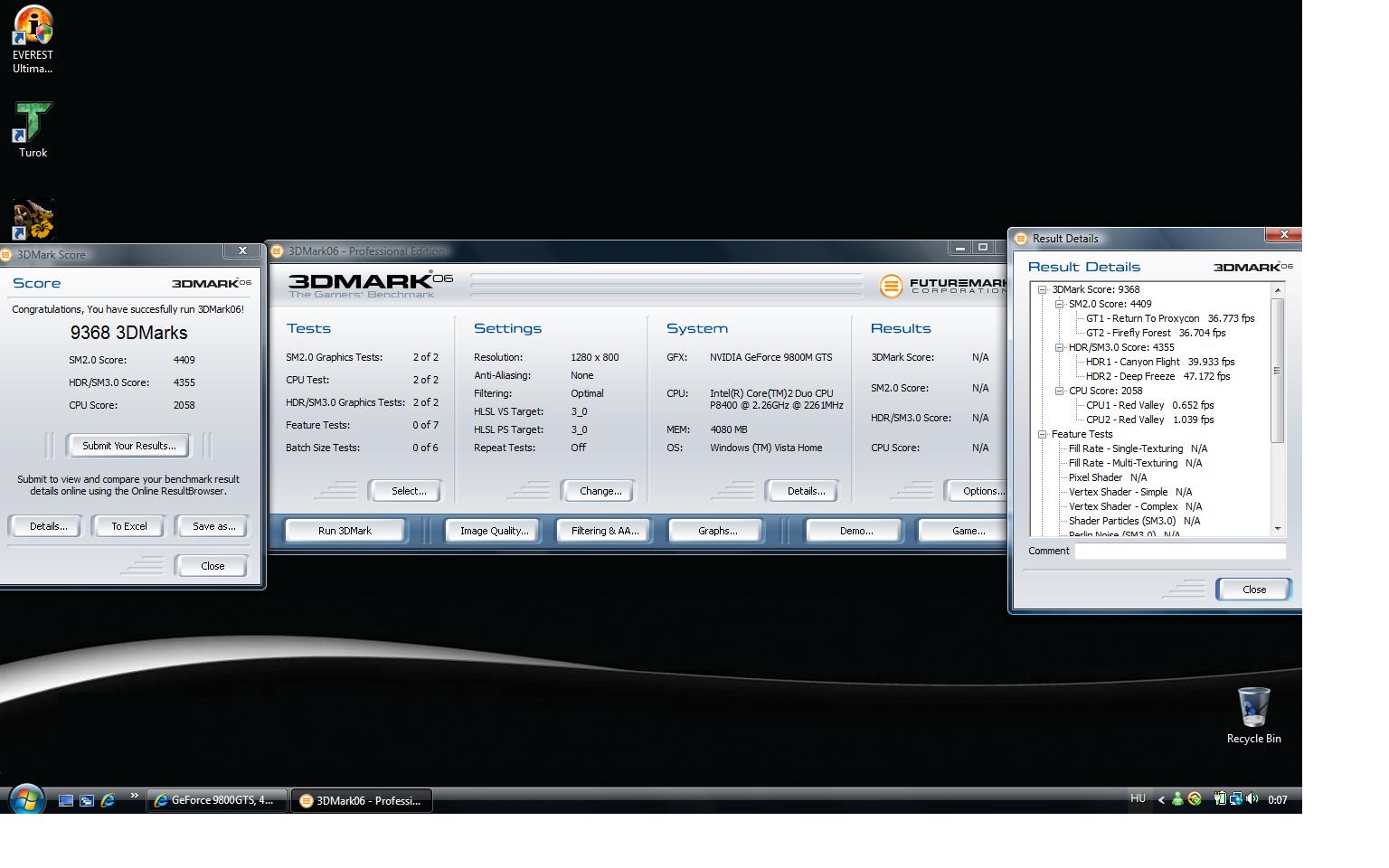Select HDR2 - Deep Freeze row
1389x868 pixels.
click(1157, 376)
